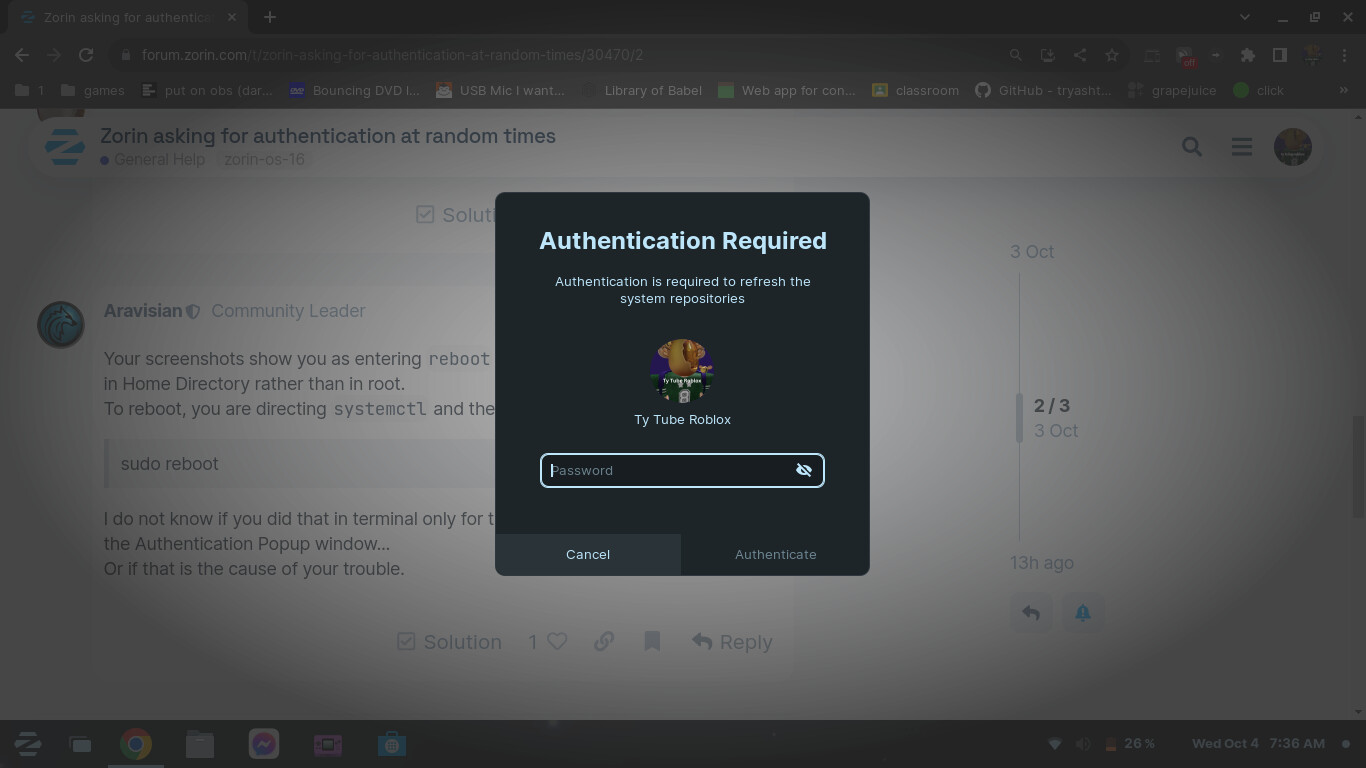Open the arrow extension icon
Viewport: 1366px width, 768px height.
(x=1216, y=55)
